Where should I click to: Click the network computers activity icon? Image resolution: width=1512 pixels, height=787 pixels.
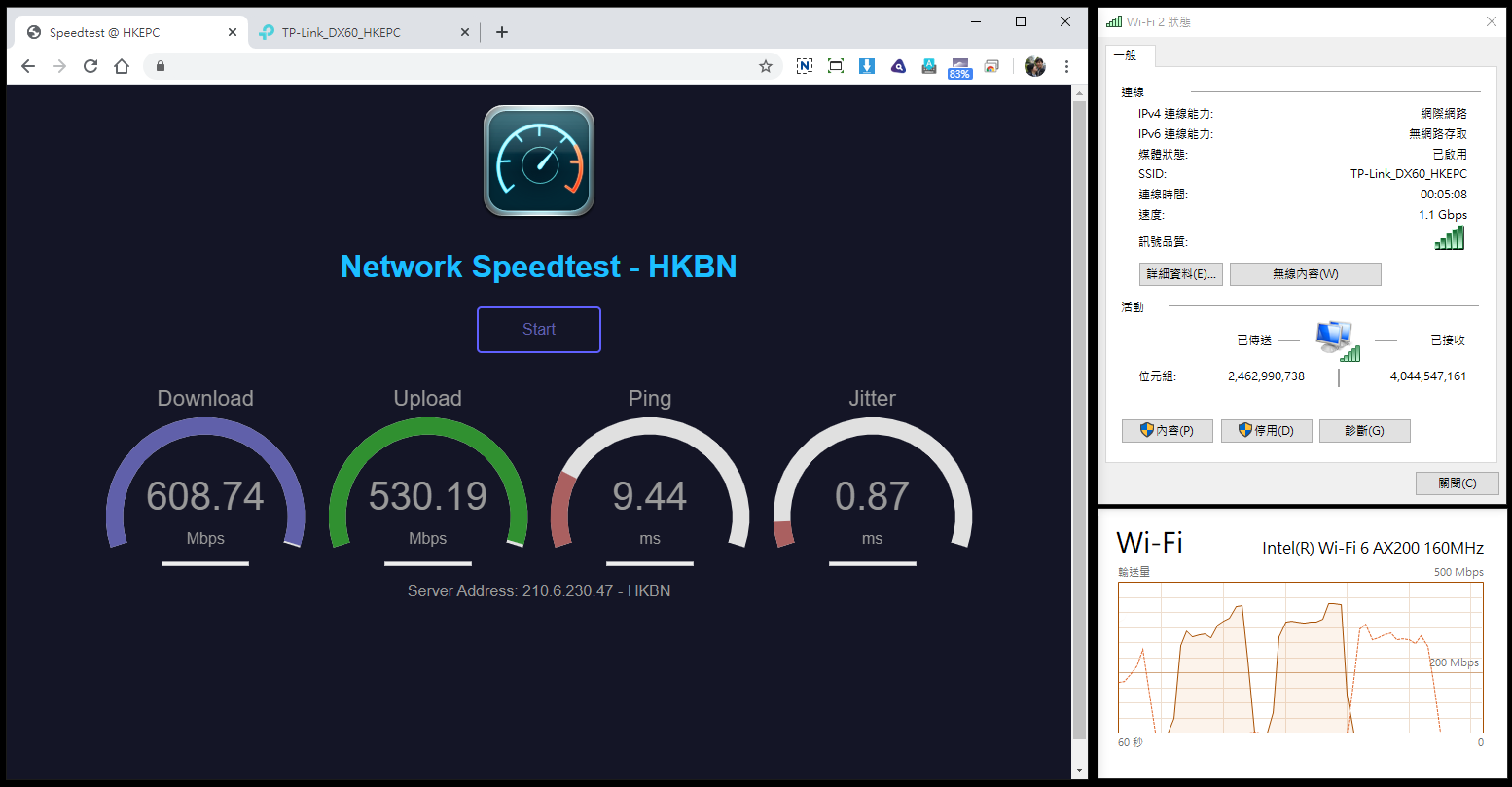(1338, 340)
